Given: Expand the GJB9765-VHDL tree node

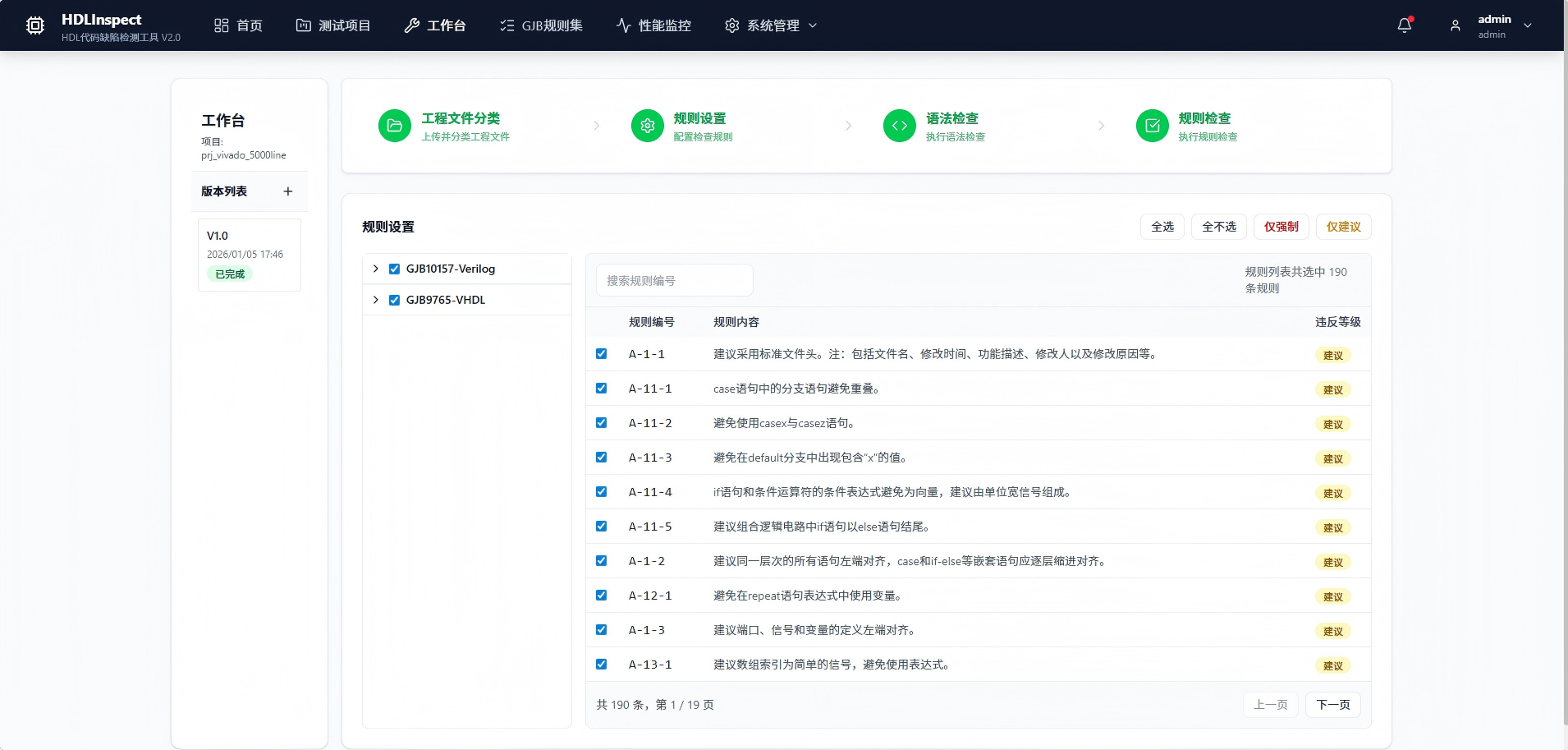Looking at the screenshot, I should click(x=375, y=300).
